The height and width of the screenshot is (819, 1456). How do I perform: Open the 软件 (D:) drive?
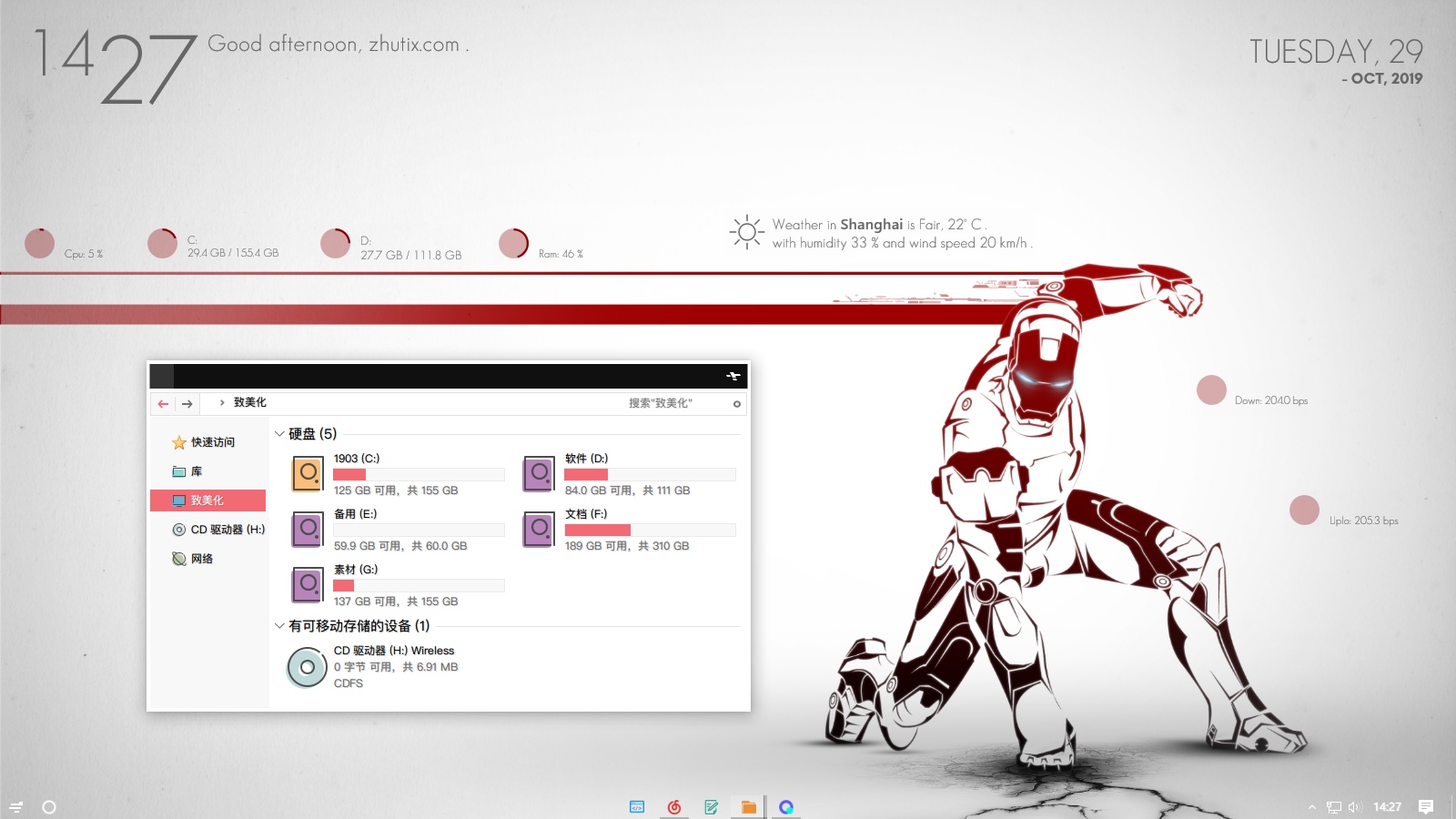tap(539, 474)
